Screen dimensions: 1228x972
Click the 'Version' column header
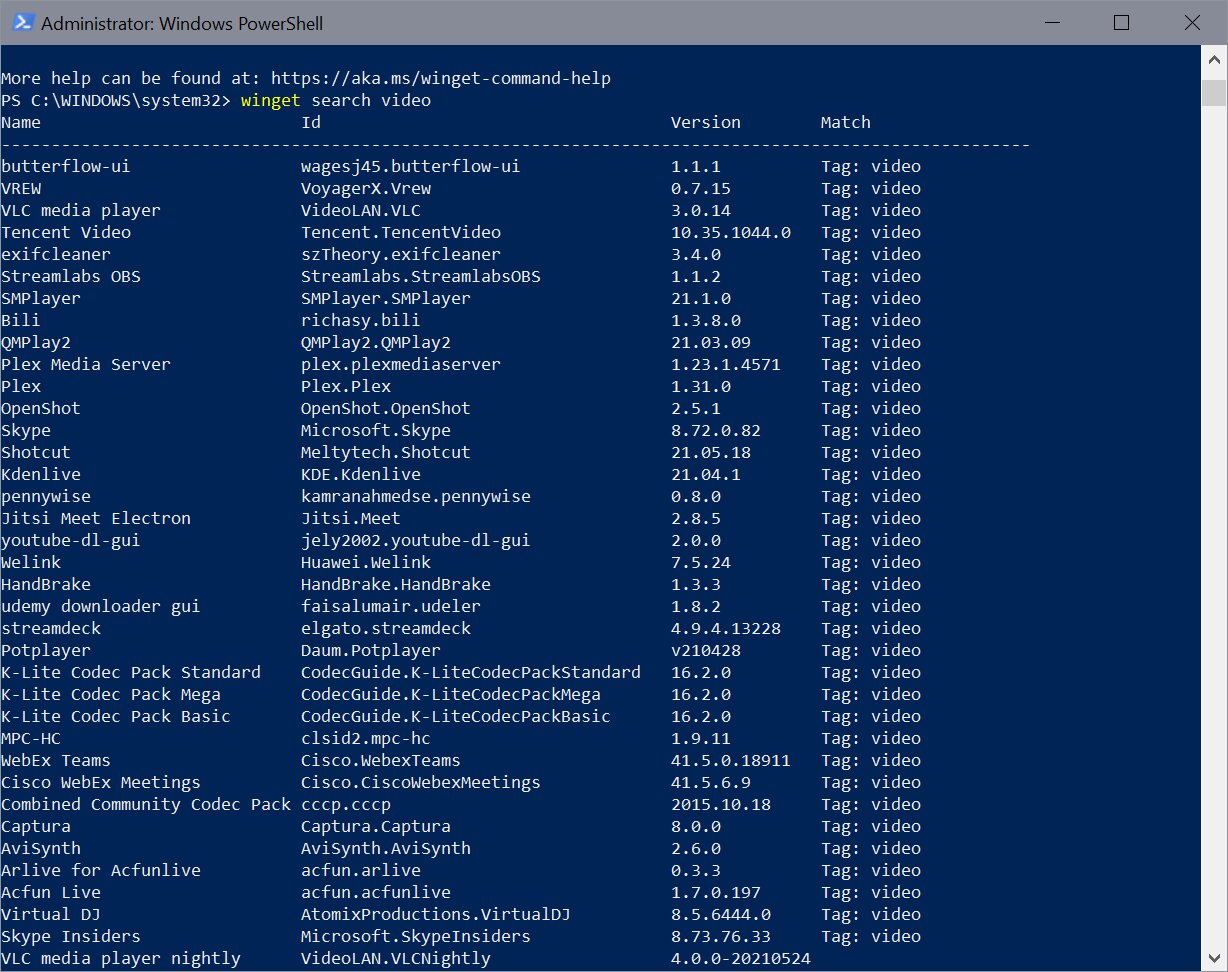pyautogui.click(x=705, y=122)
